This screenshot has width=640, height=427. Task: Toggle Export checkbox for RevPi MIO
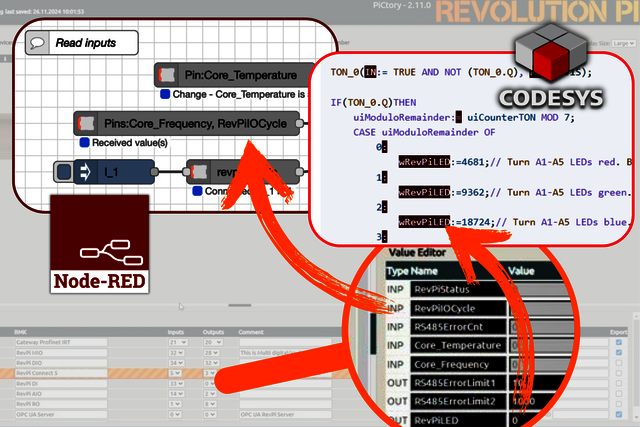coord(619,352)
